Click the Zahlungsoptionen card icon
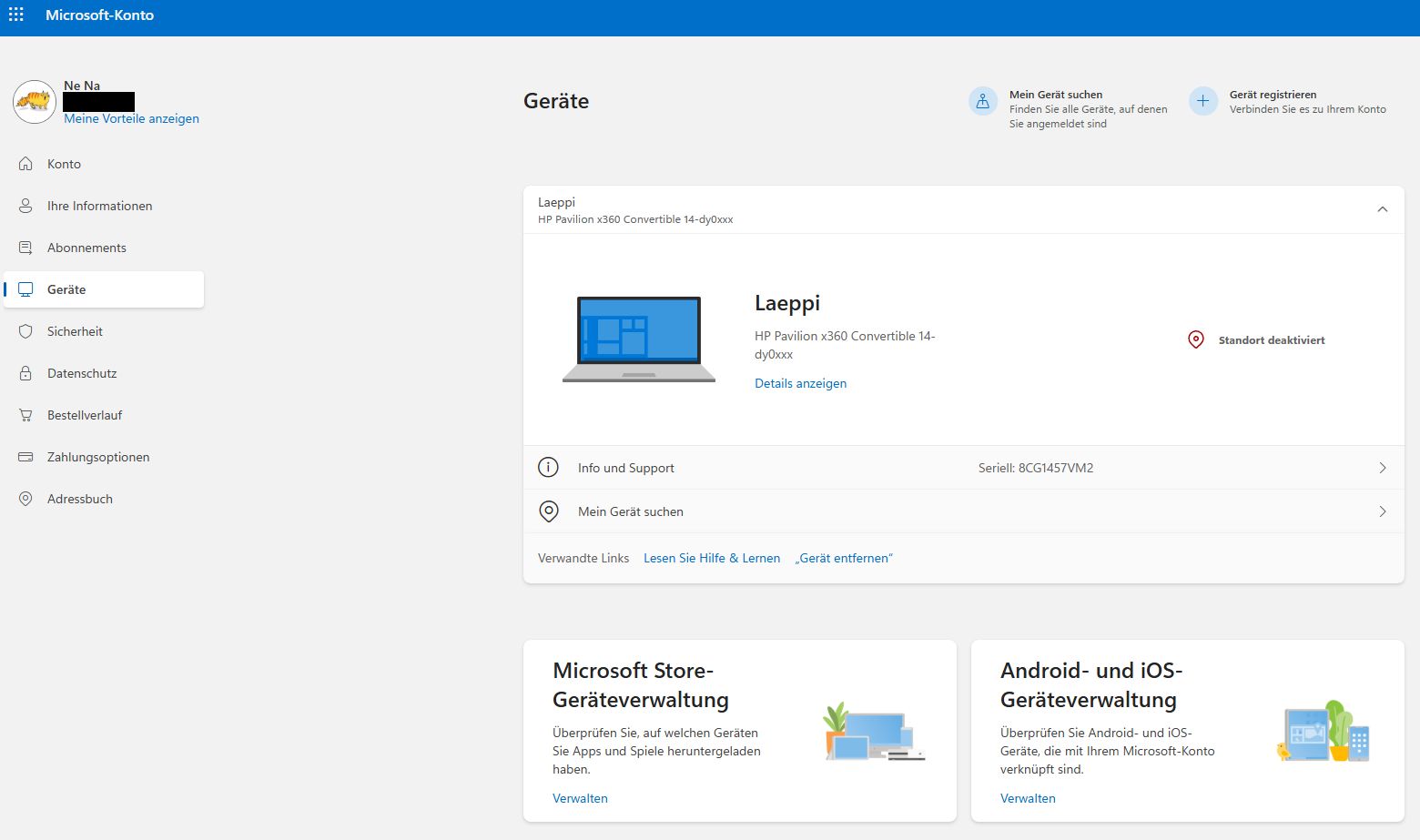Image resolution: width=1420 pixels, height=840 pixels. pos(25,457)
